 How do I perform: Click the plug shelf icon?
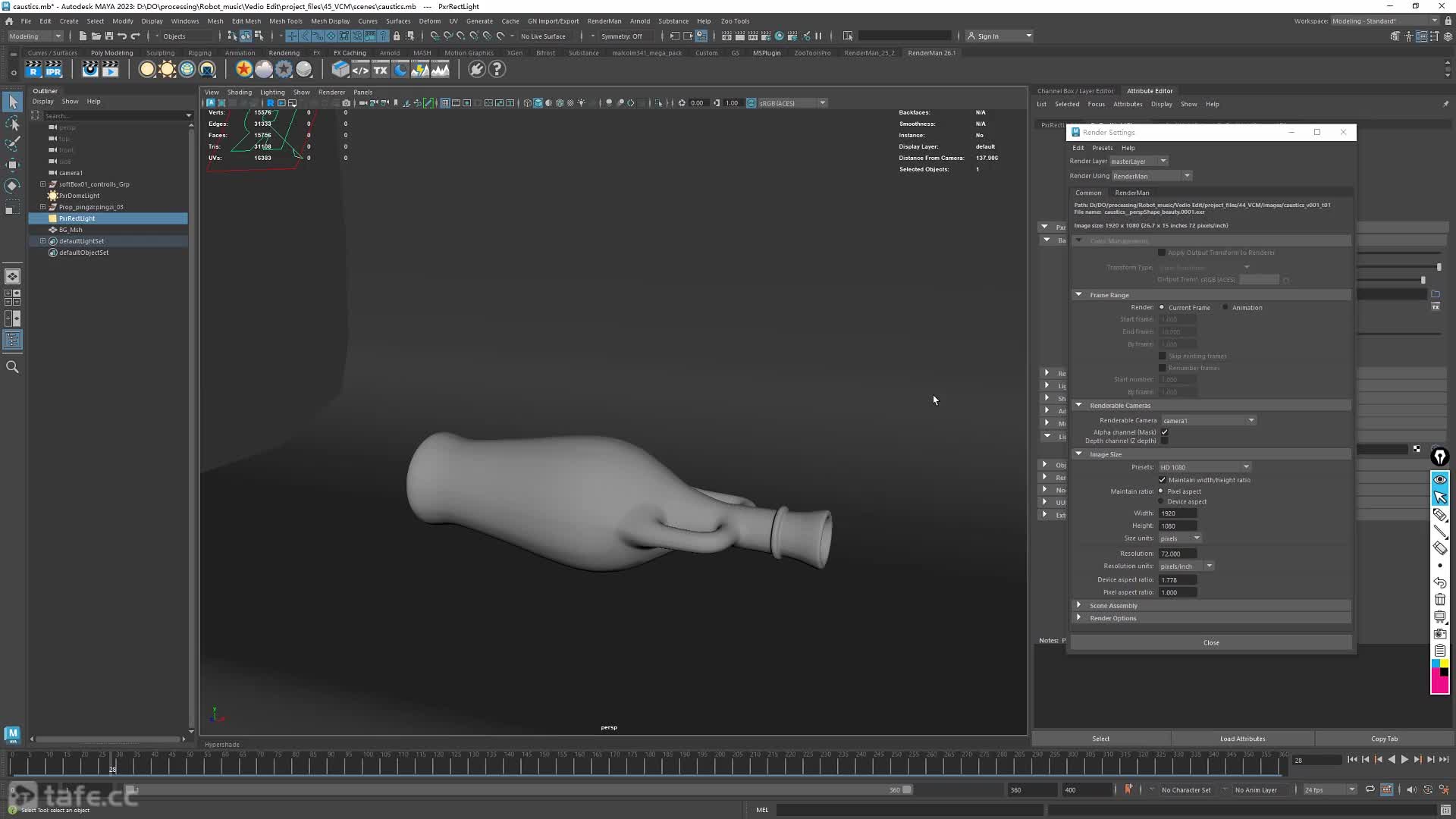[x=476, y=70]
